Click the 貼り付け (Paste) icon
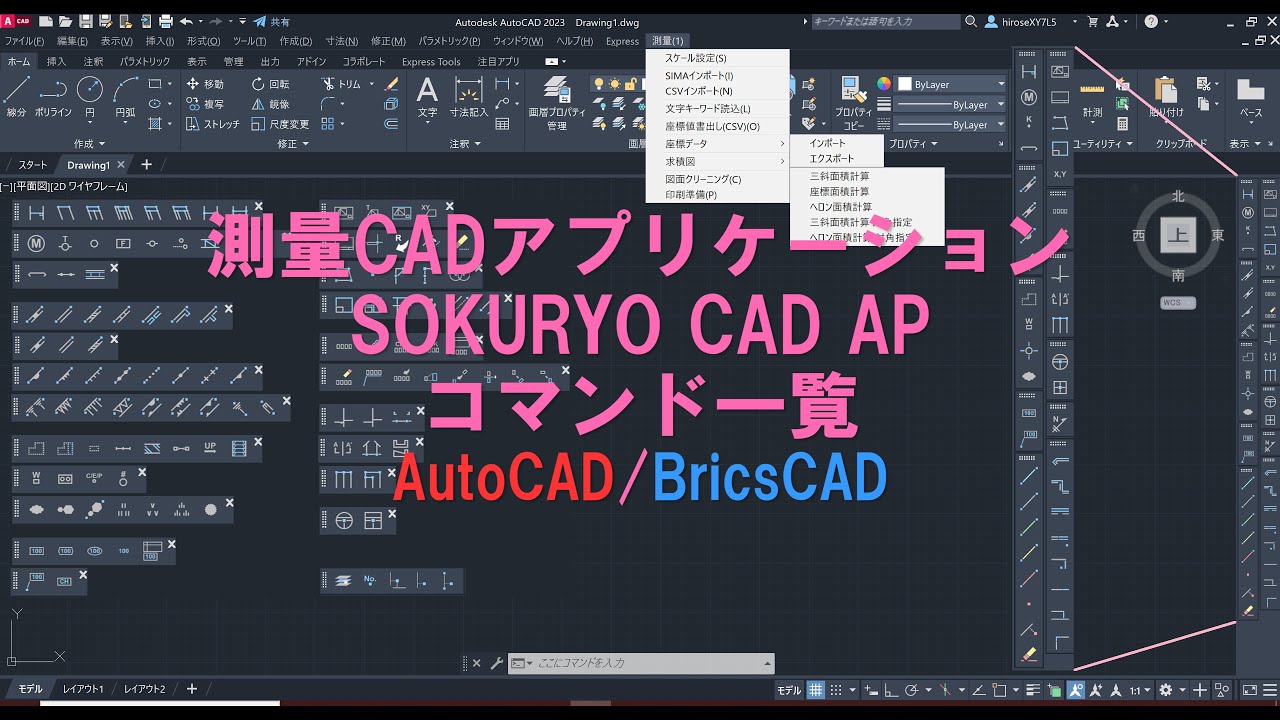Viewport: 1280px width, 720px height. click(1167, 98)
